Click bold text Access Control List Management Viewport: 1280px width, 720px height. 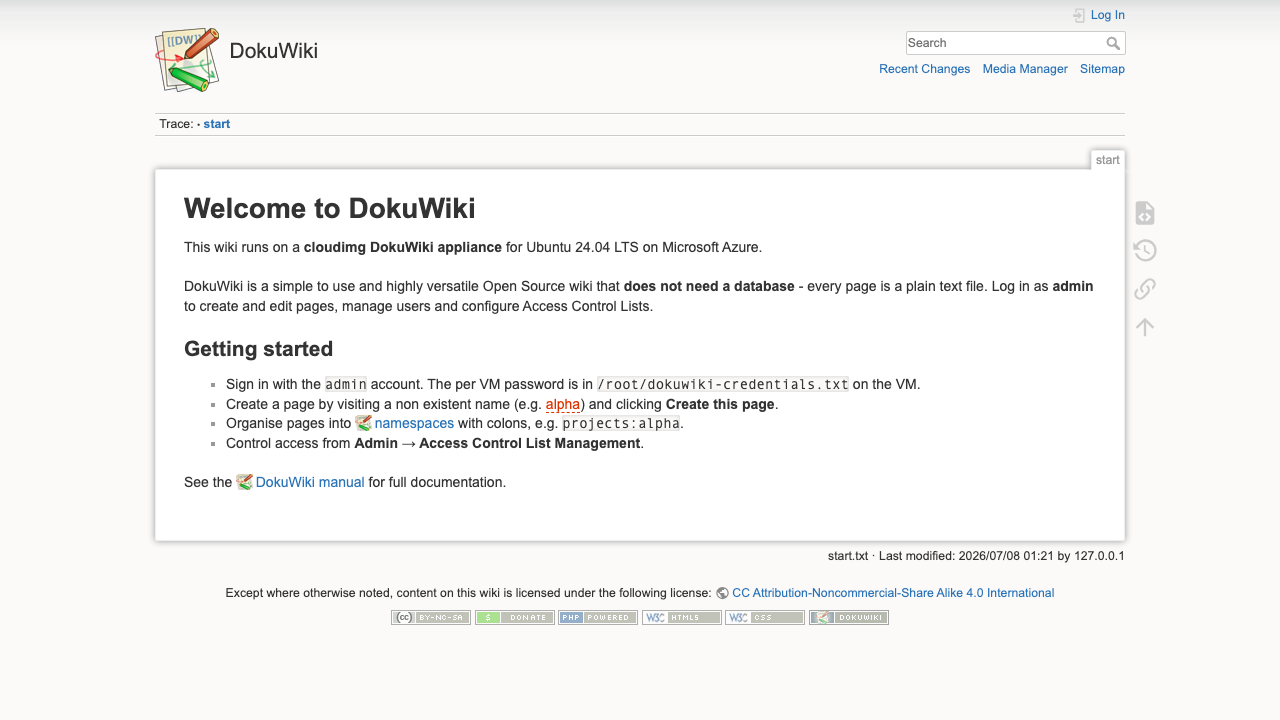pos(530,443)
